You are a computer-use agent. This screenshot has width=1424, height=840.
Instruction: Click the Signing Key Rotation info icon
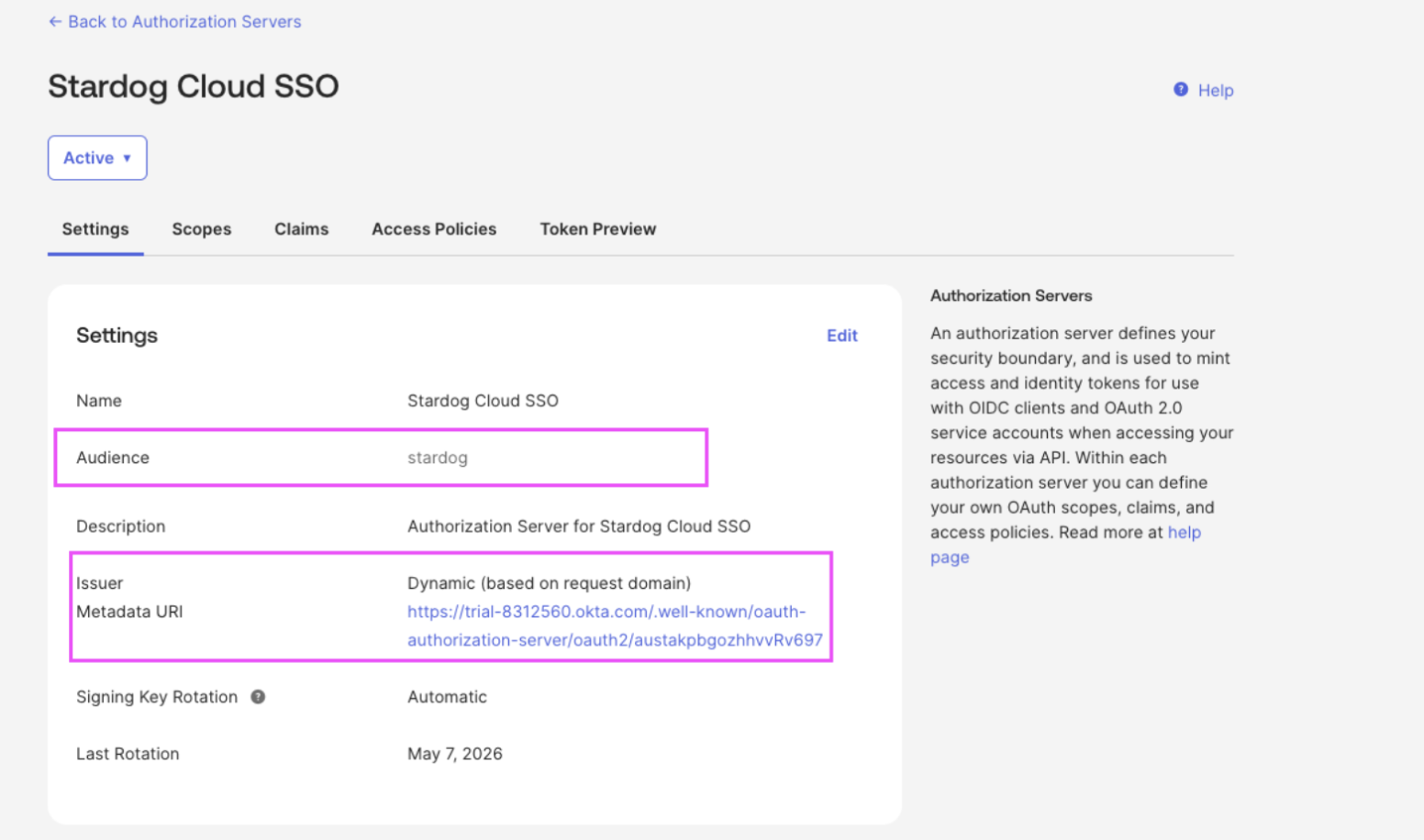point(258,697)
